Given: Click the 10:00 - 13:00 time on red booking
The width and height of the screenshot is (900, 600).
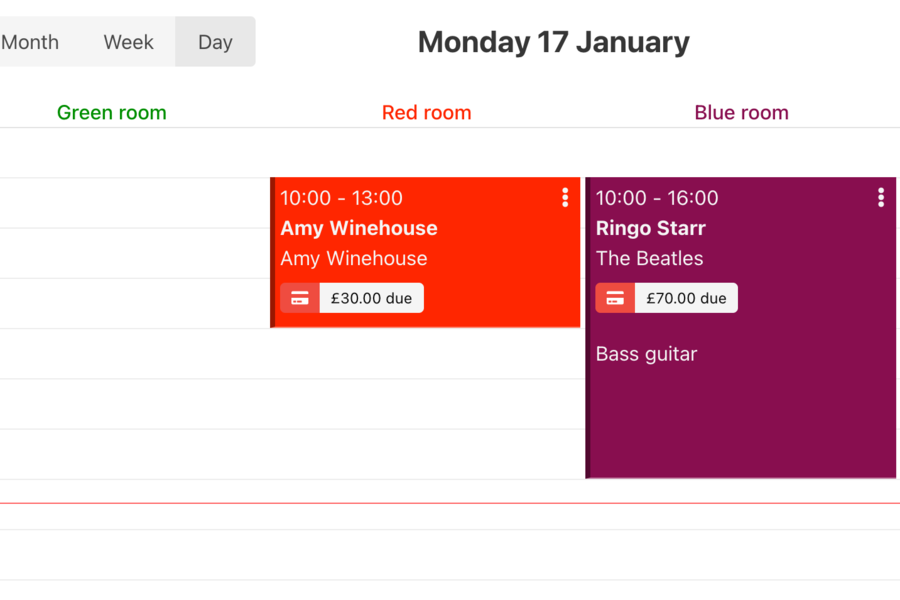Looking at the screenshot, I should 342,198.
